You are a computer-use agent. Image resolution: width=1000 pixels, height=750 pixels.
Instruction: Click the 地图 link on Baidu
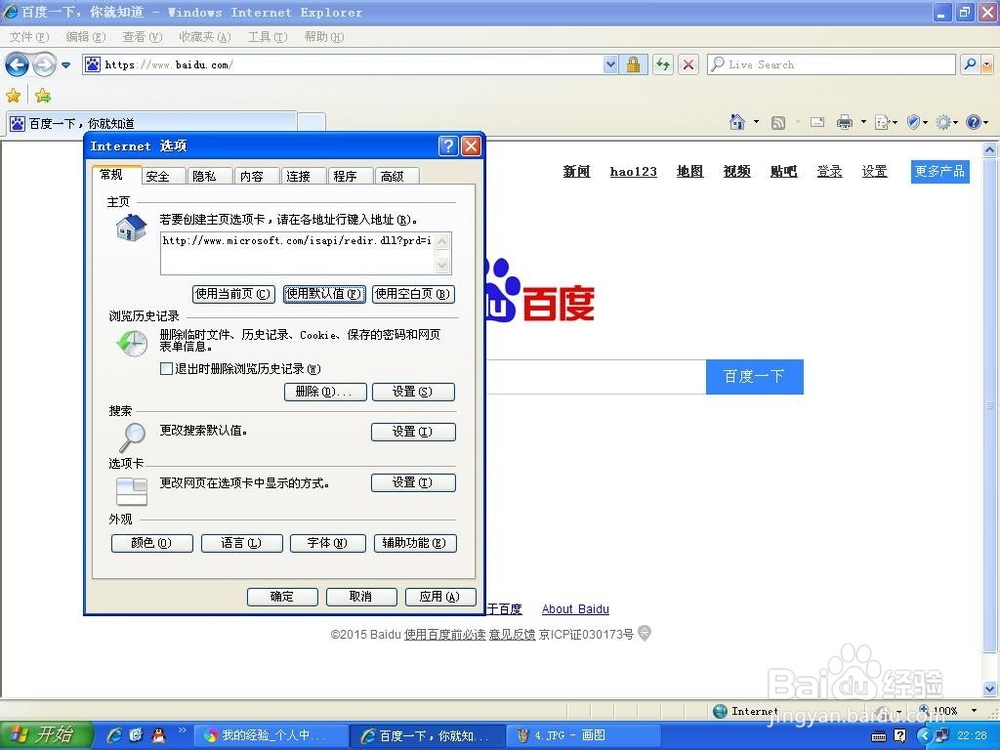690,171
